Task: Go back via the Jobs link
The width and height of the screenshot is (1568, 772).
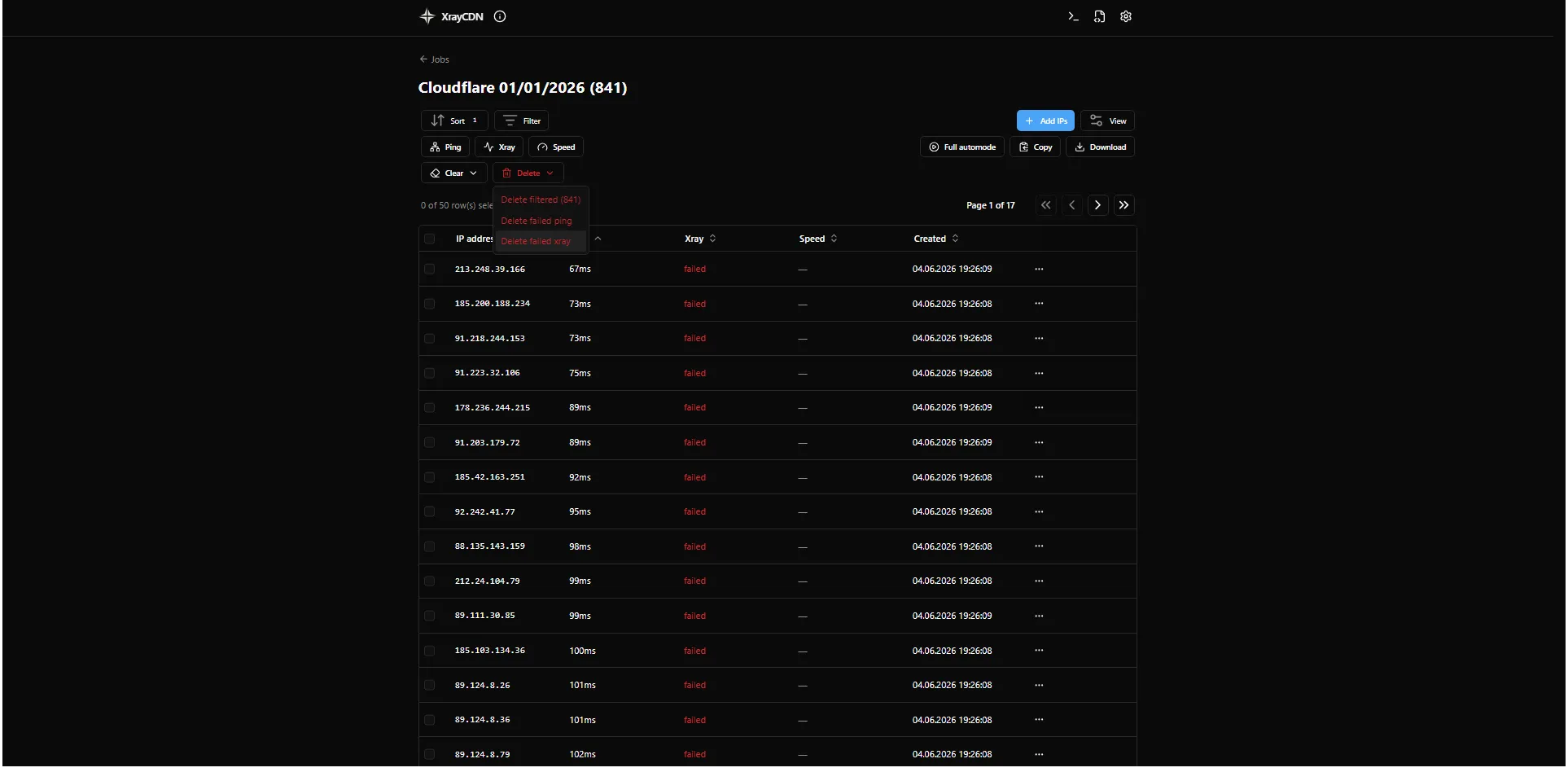Action: (434, 59)
